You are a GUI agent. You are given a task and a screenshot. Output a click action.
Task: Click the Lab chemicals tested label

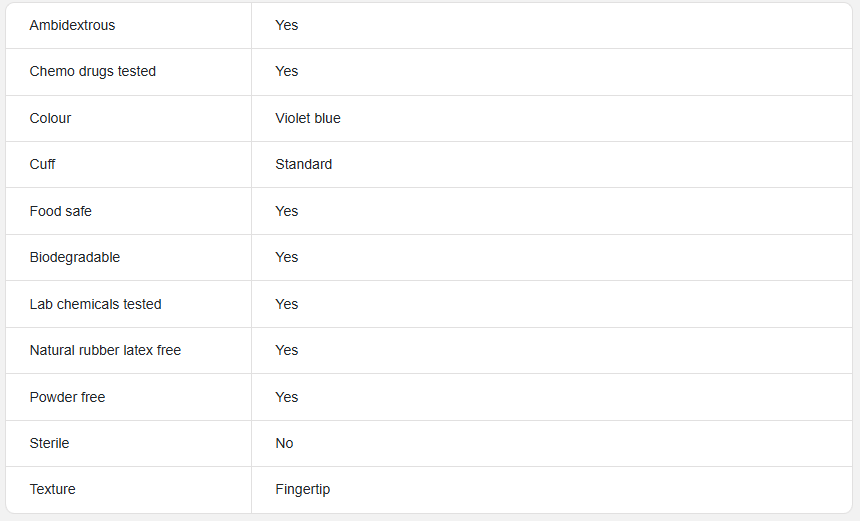tap(95, 304)
